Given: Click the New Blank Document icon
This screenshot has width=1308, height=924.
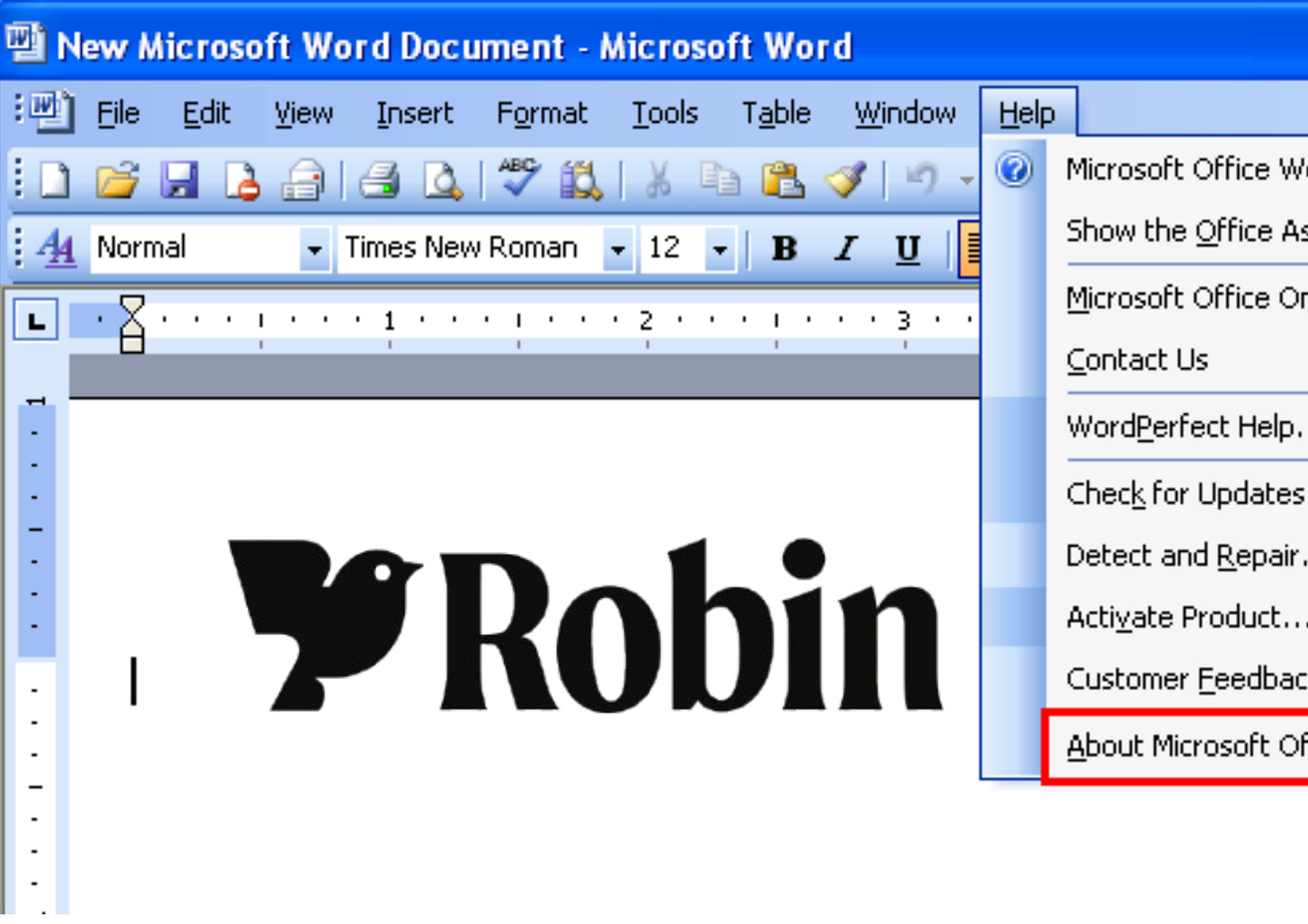Looking at the screenshot, I should (x=55, y=180).
